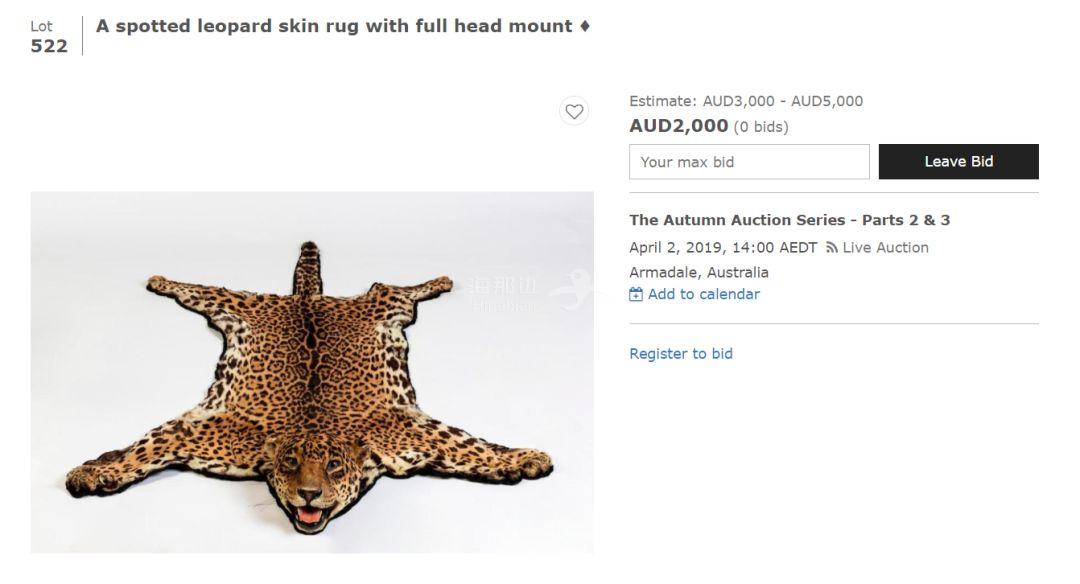The height and width of the screenshot is (584, 1080).
Task: Open the Add to calendar link
Action: [703, 294]
